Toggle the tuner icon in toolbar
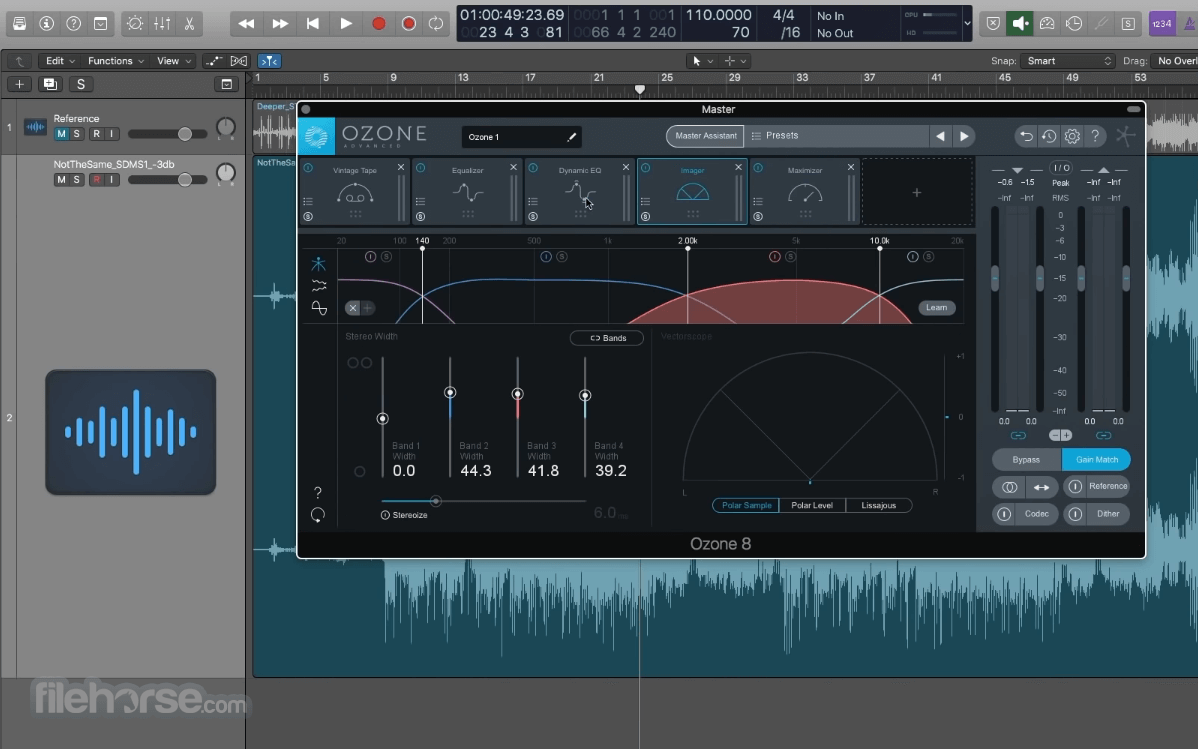The height and width of the screenshot is (749, 1198). 1101,24
